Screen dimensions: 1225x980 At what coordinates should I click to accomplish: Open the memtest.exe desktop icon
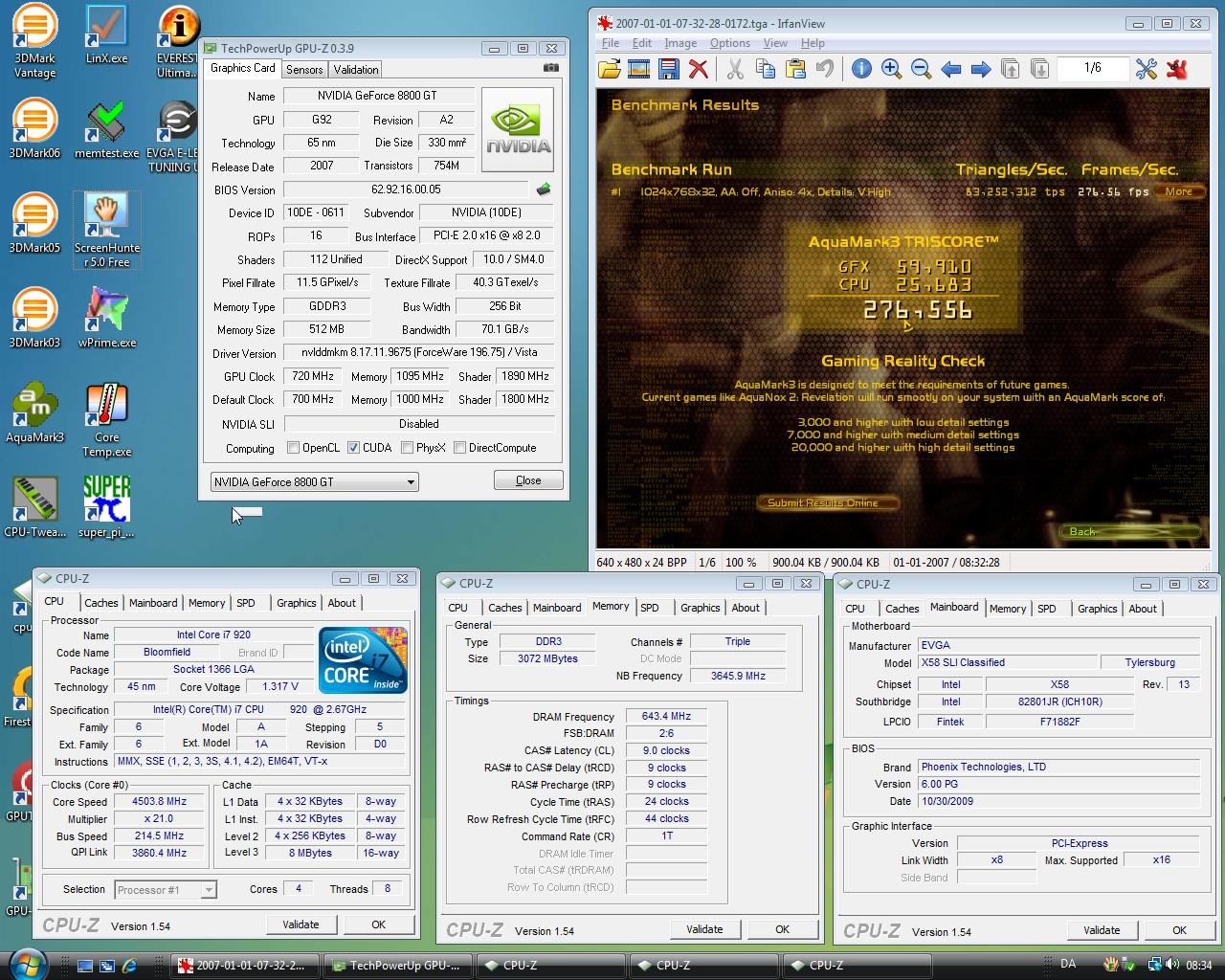tap(106, 128)
